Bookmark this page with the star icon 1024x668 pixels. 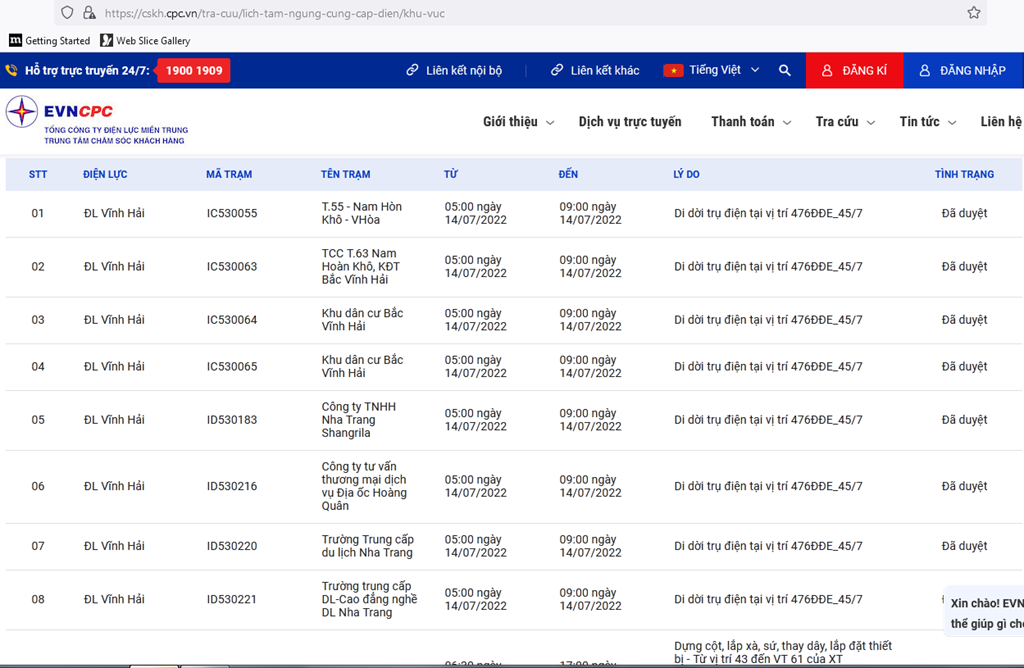point(973,13)
